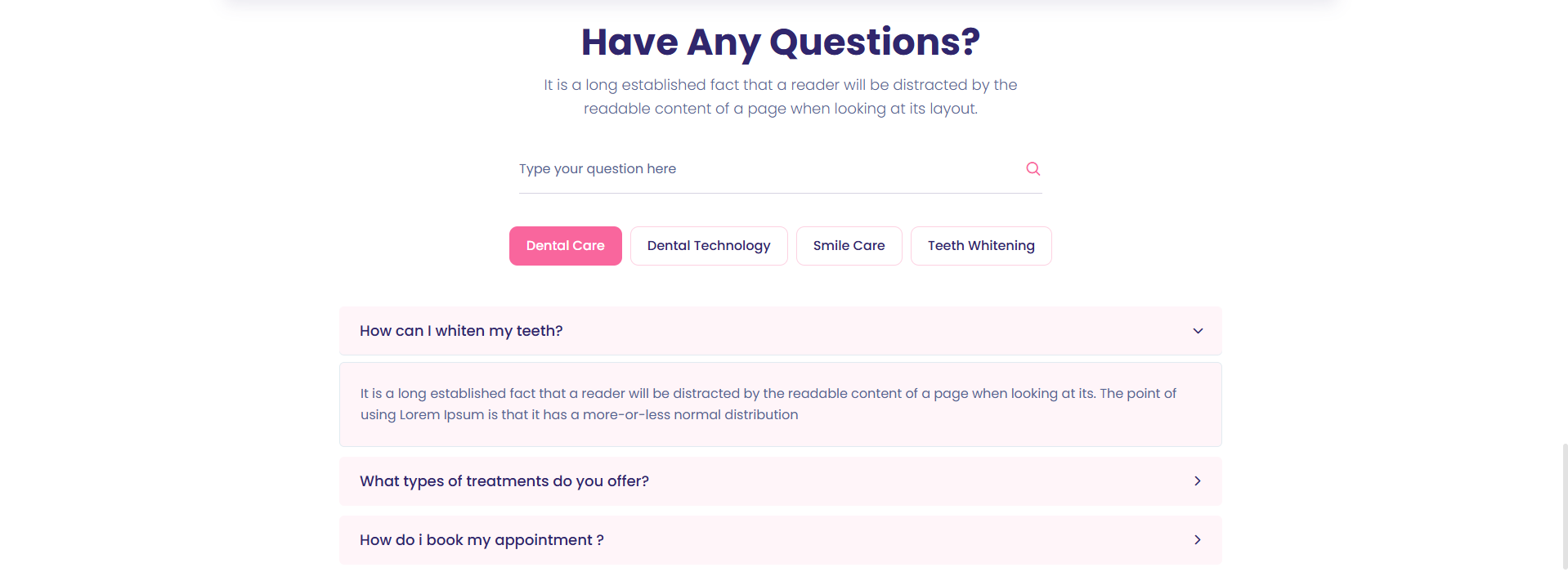Viewport: 1568px width, 572px height.
Task: Focus the Type your question here field
Action: 760,169
